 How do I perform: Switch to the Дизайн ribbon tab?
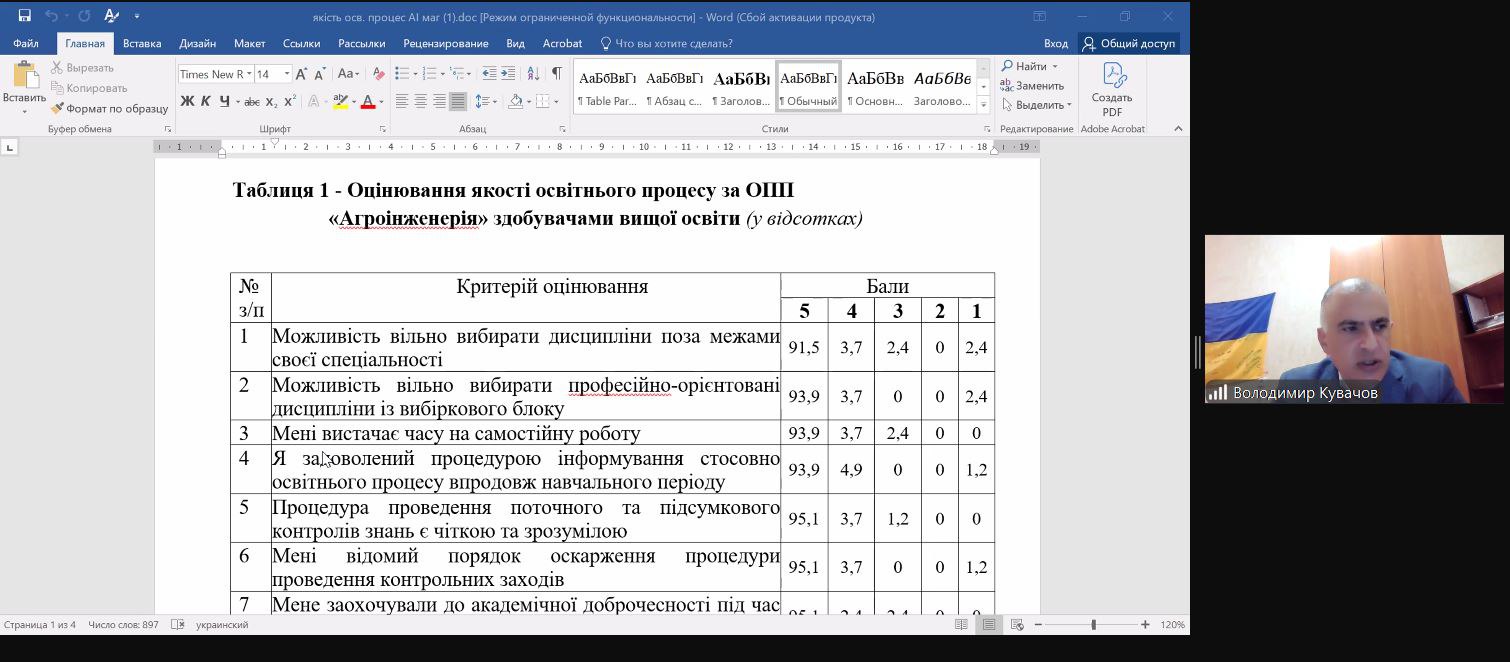(x=198, y=43)
